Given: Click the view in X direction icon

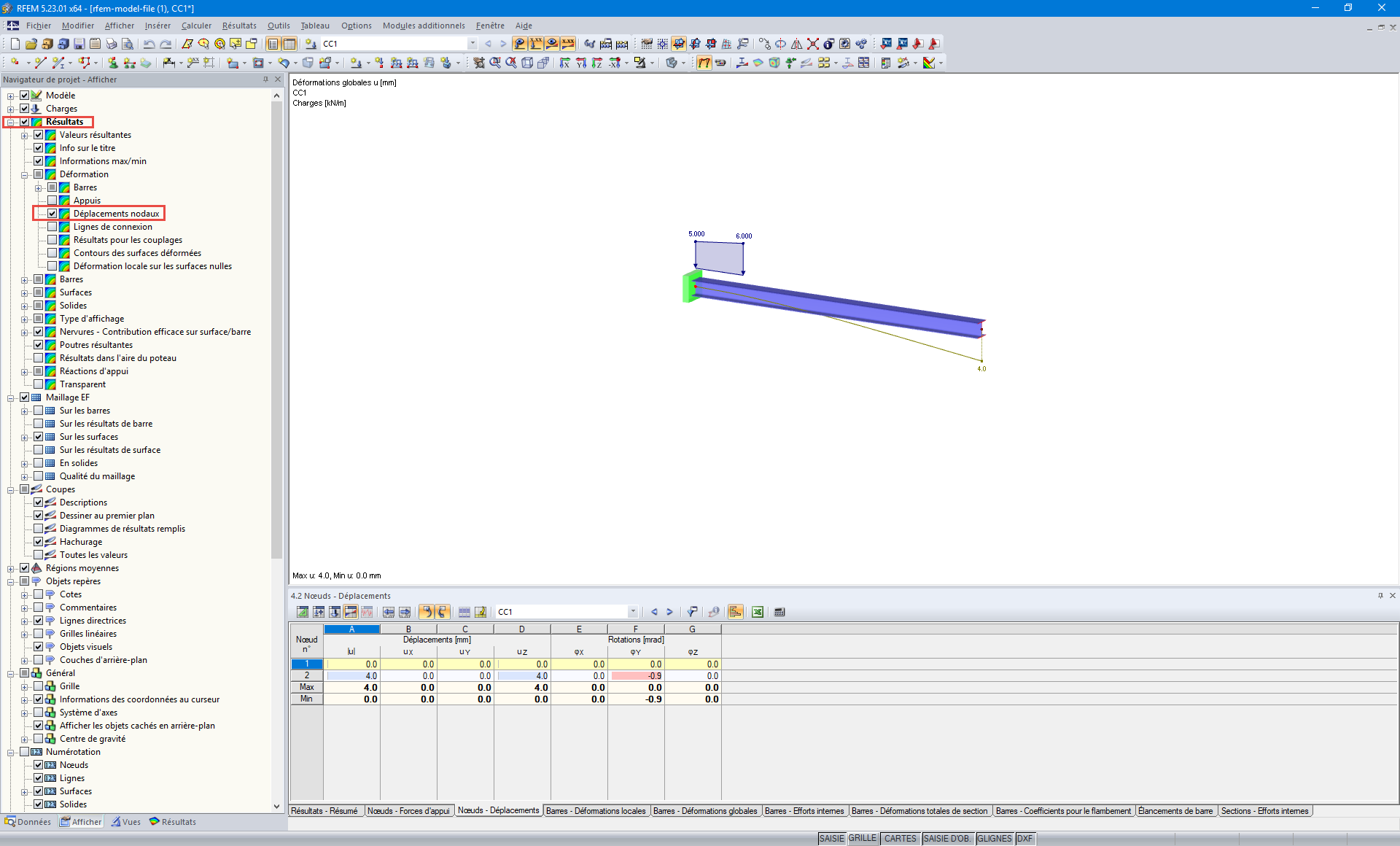Looking at the screenshot, I should [564, 63].
